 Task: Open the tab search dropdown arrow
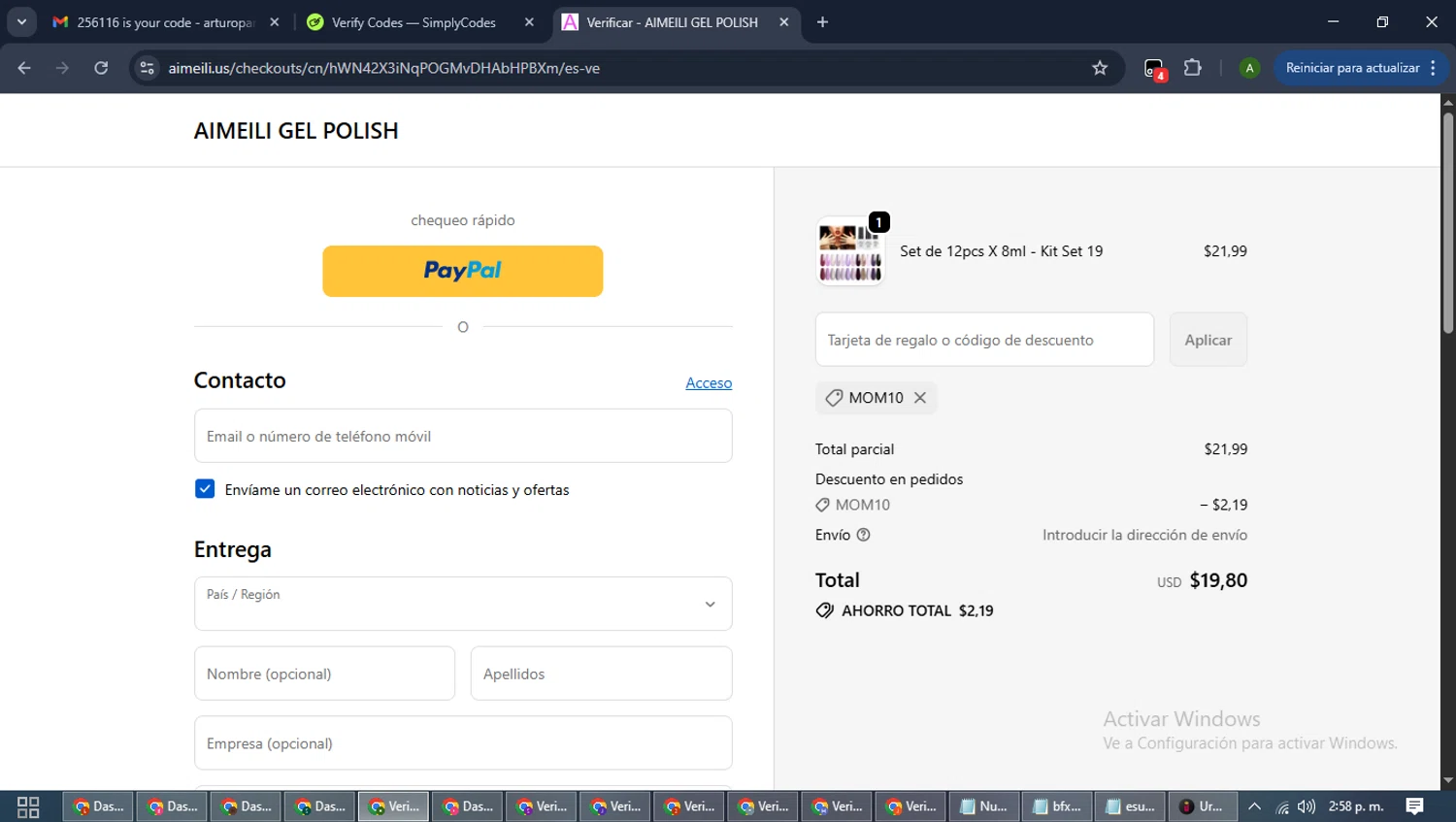[21, 22]
